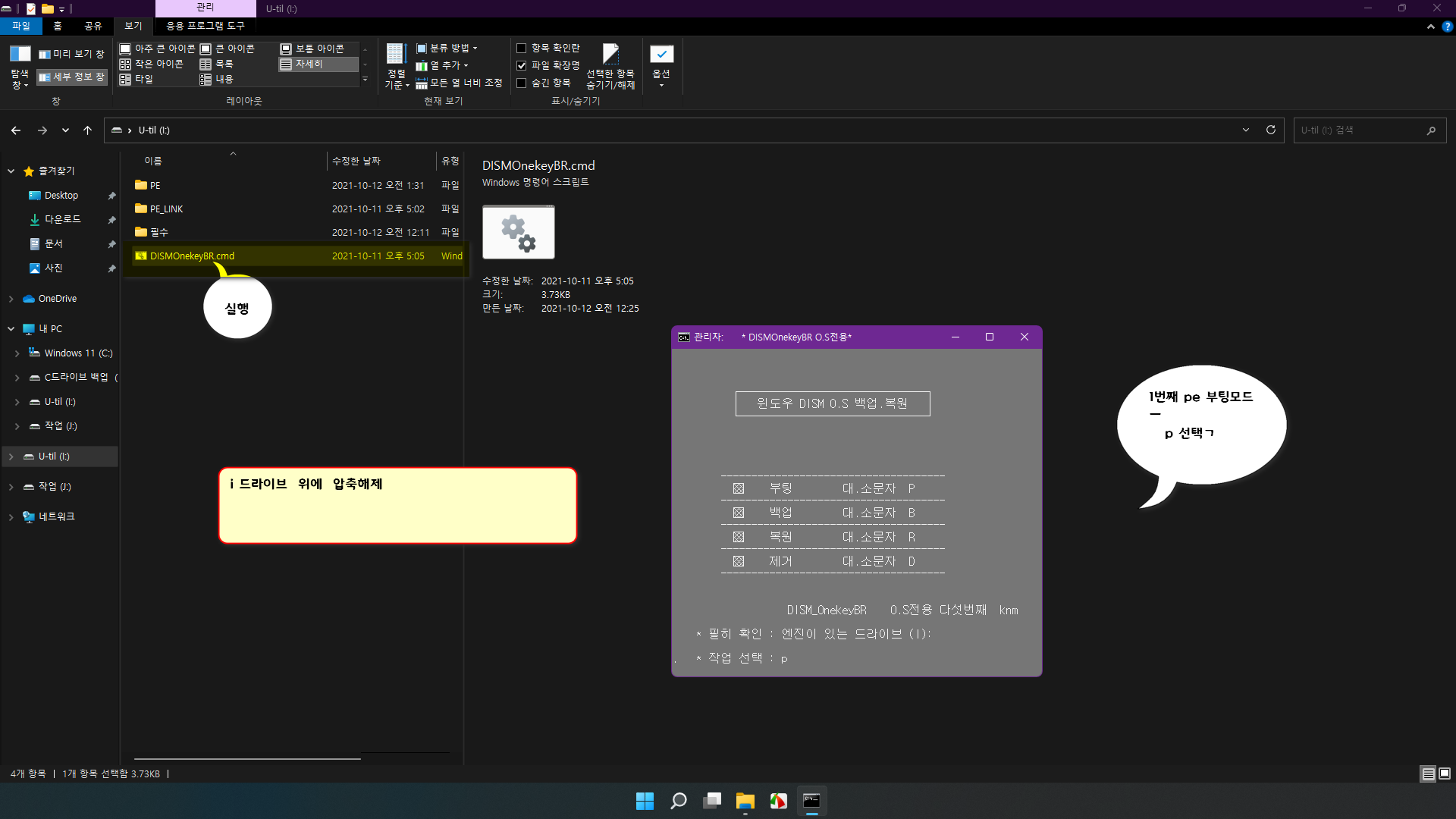The image size is (1456, 819).
Task: Open the Network (네트워크) item
Action: [56, 516]
